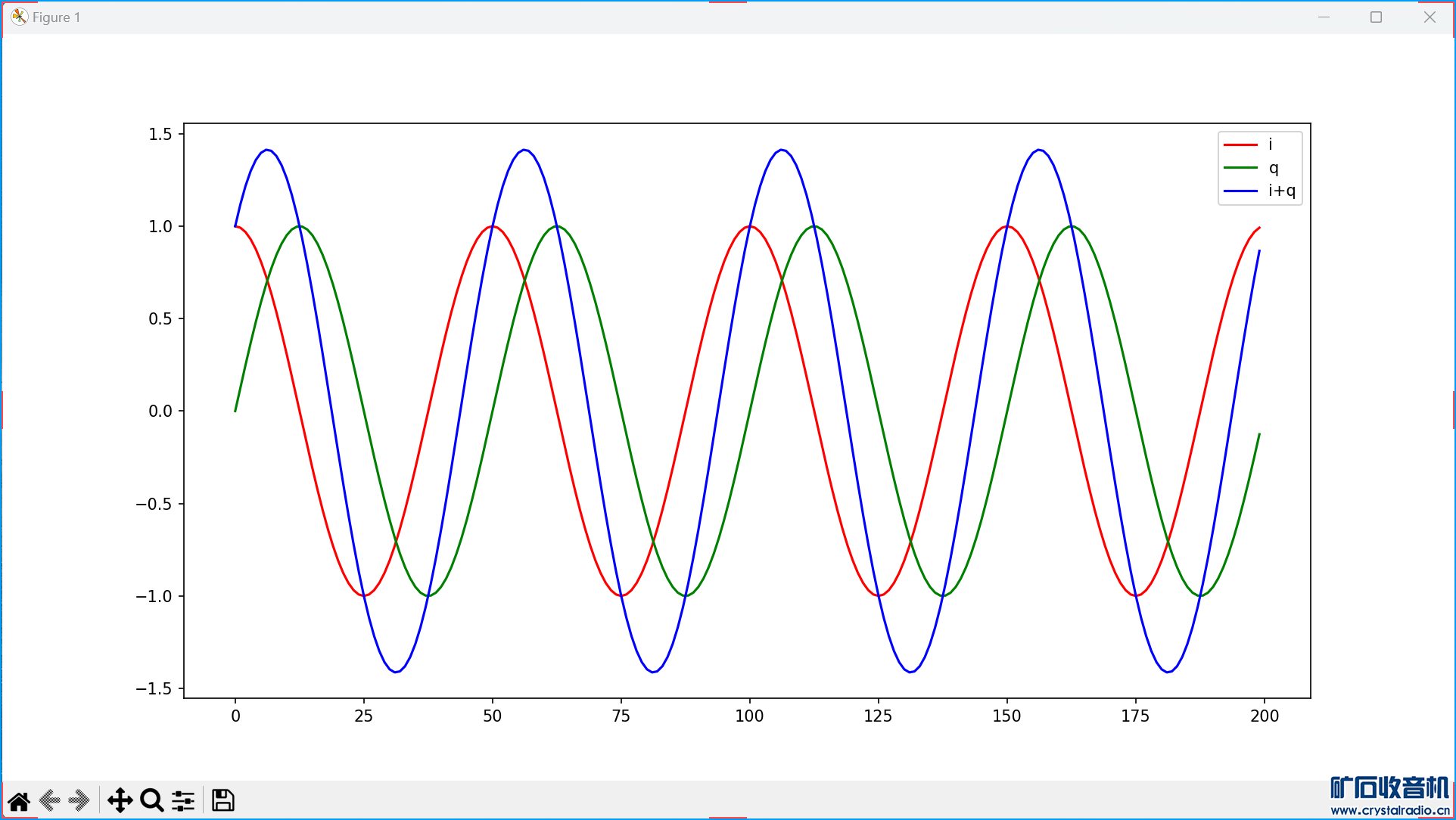Click the green 'q' legend line sample

[1240, 168]
